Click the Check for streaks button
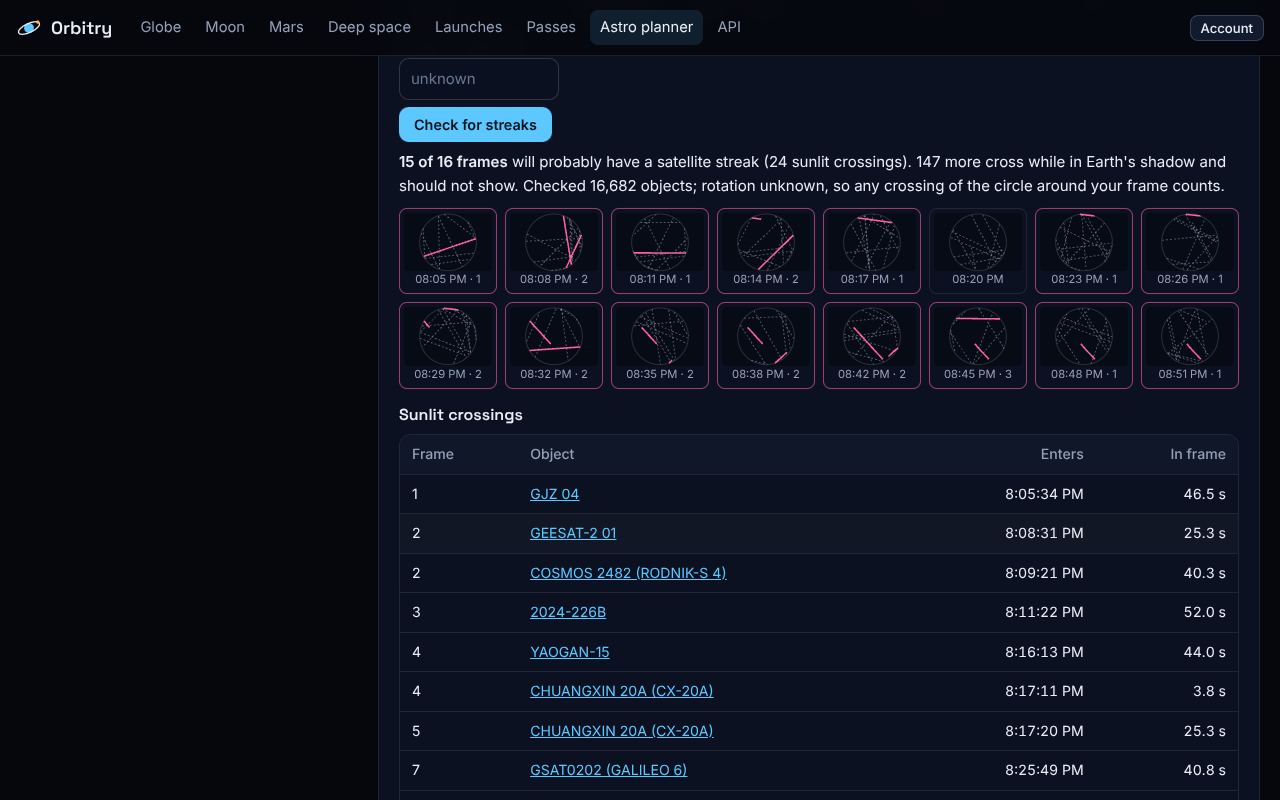 [475, 125]
